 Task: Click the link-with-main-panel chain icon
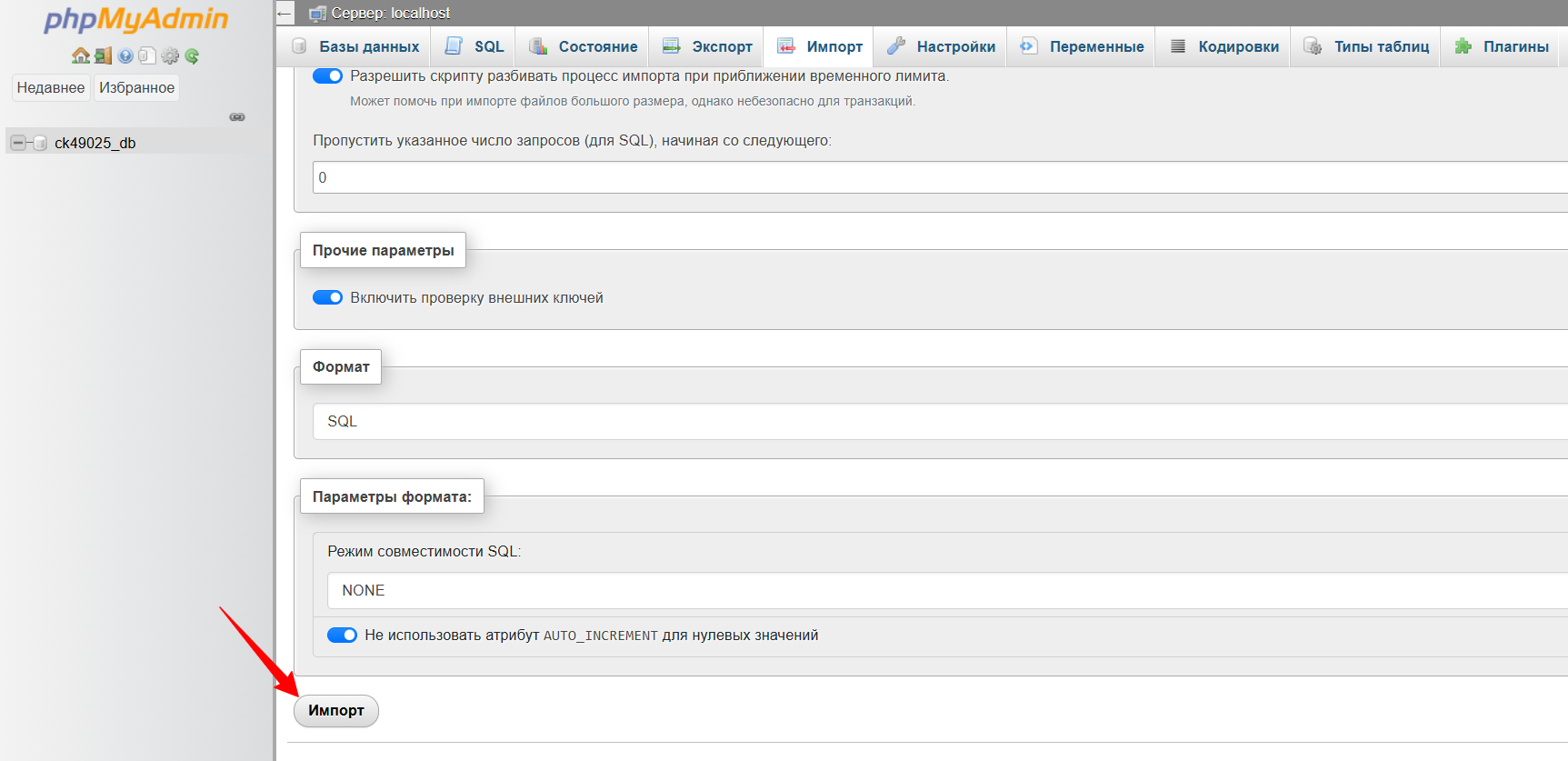[237, 117]
